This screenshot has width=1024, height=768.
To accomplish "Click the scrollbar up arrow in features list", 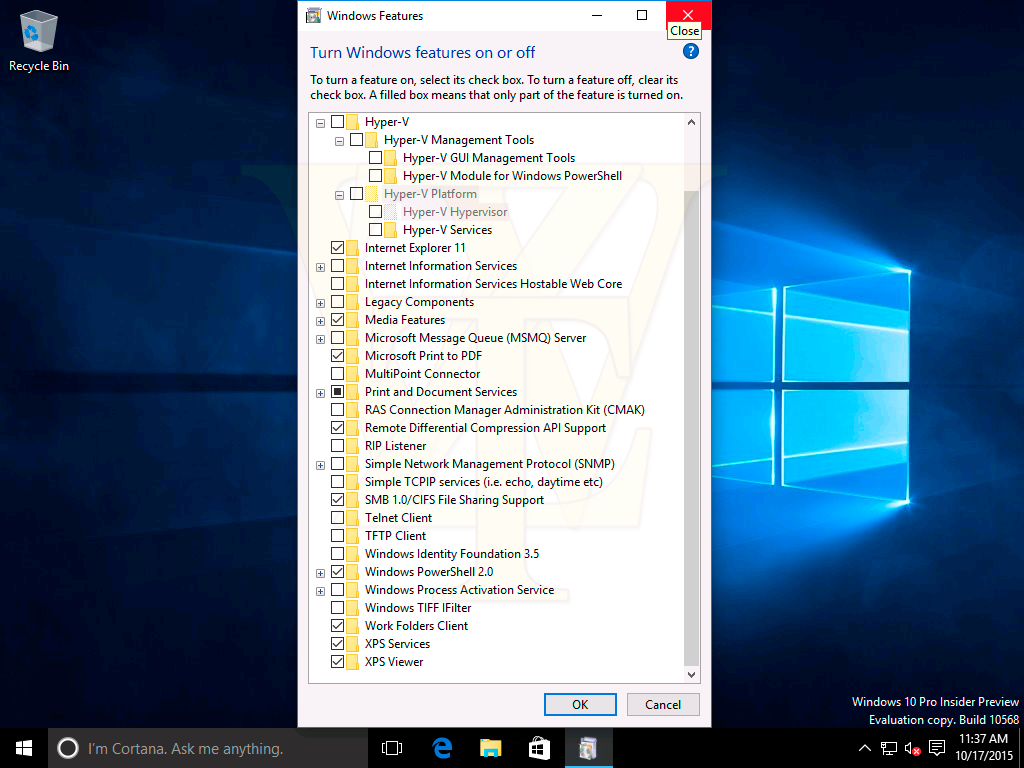I will point(691,122).
